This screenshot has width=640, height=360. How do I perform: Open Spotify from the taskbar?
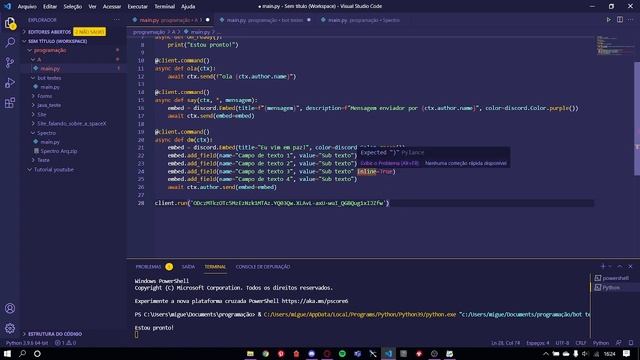pos(342,354)
